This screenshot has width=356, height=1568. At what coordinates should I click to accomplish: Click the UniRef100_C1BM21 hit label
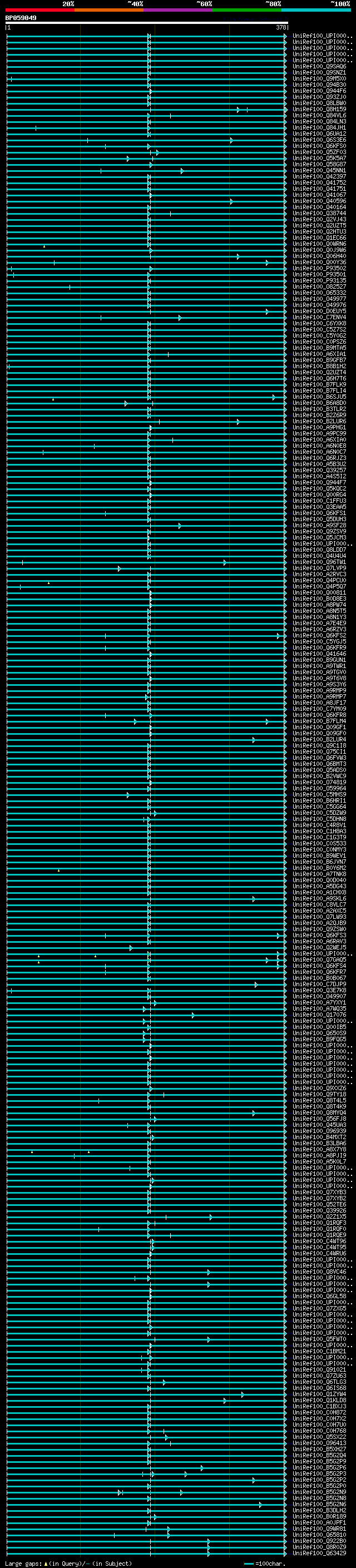[x=319, y=1351]
